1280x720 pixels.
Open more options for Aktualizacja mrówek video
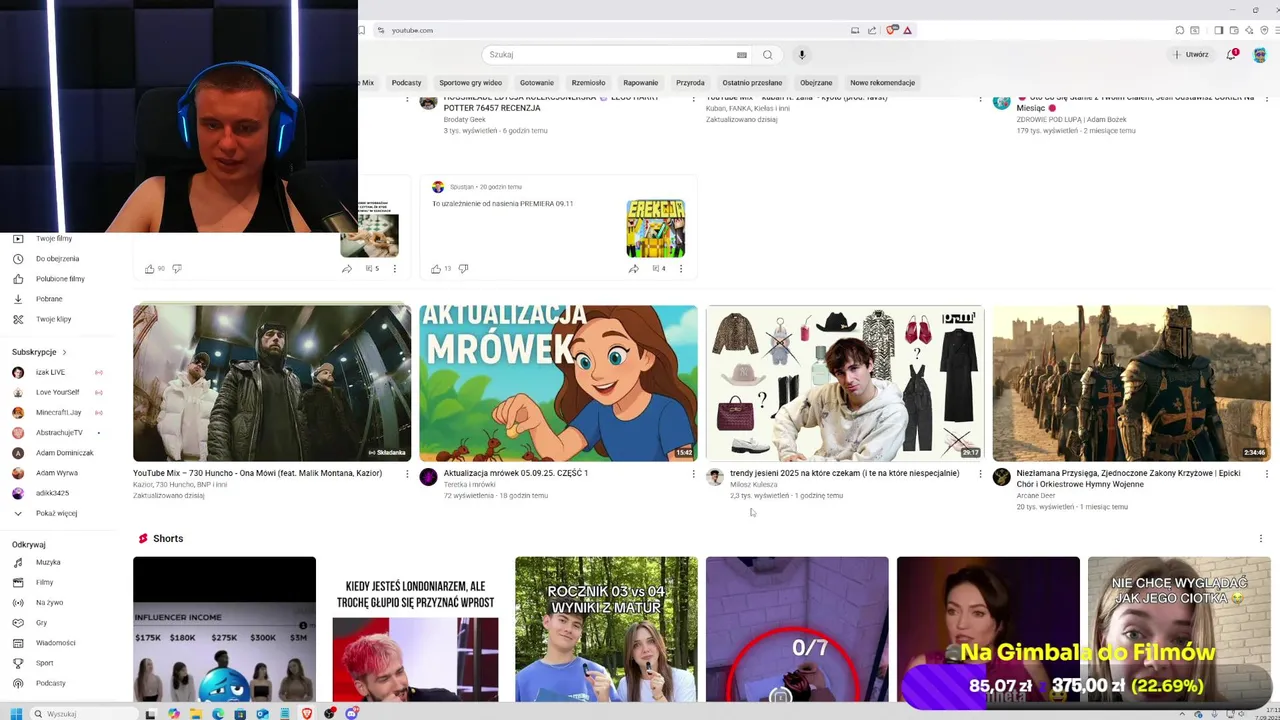click(x=693, y=474)
